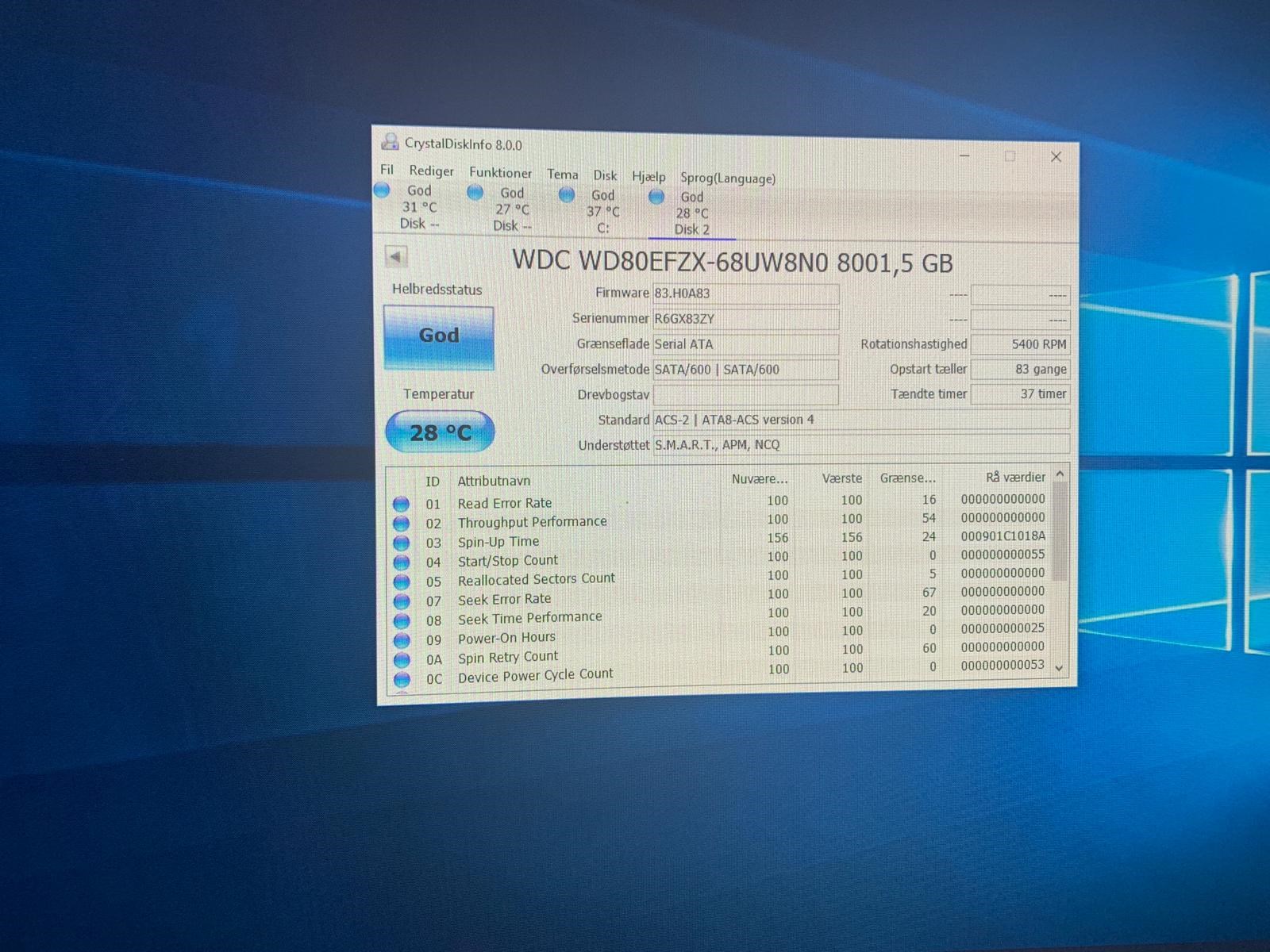Click the Rotationshastighed 5400 RPM field
This screenshot has height=952, width=1270.
pos(1020,344)
